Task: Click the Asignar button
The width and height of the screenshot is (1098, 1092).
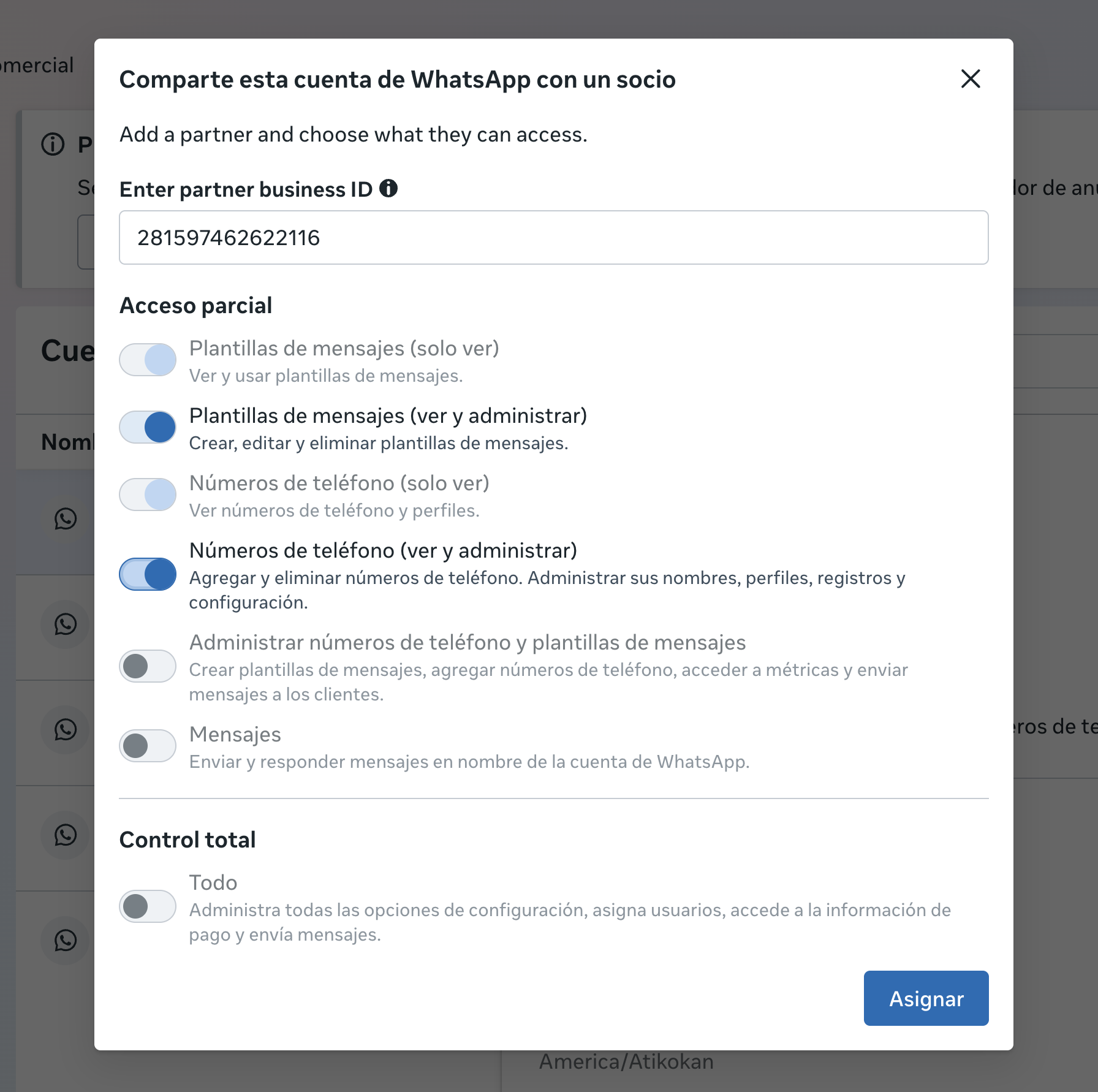Action: pos(925,998)
